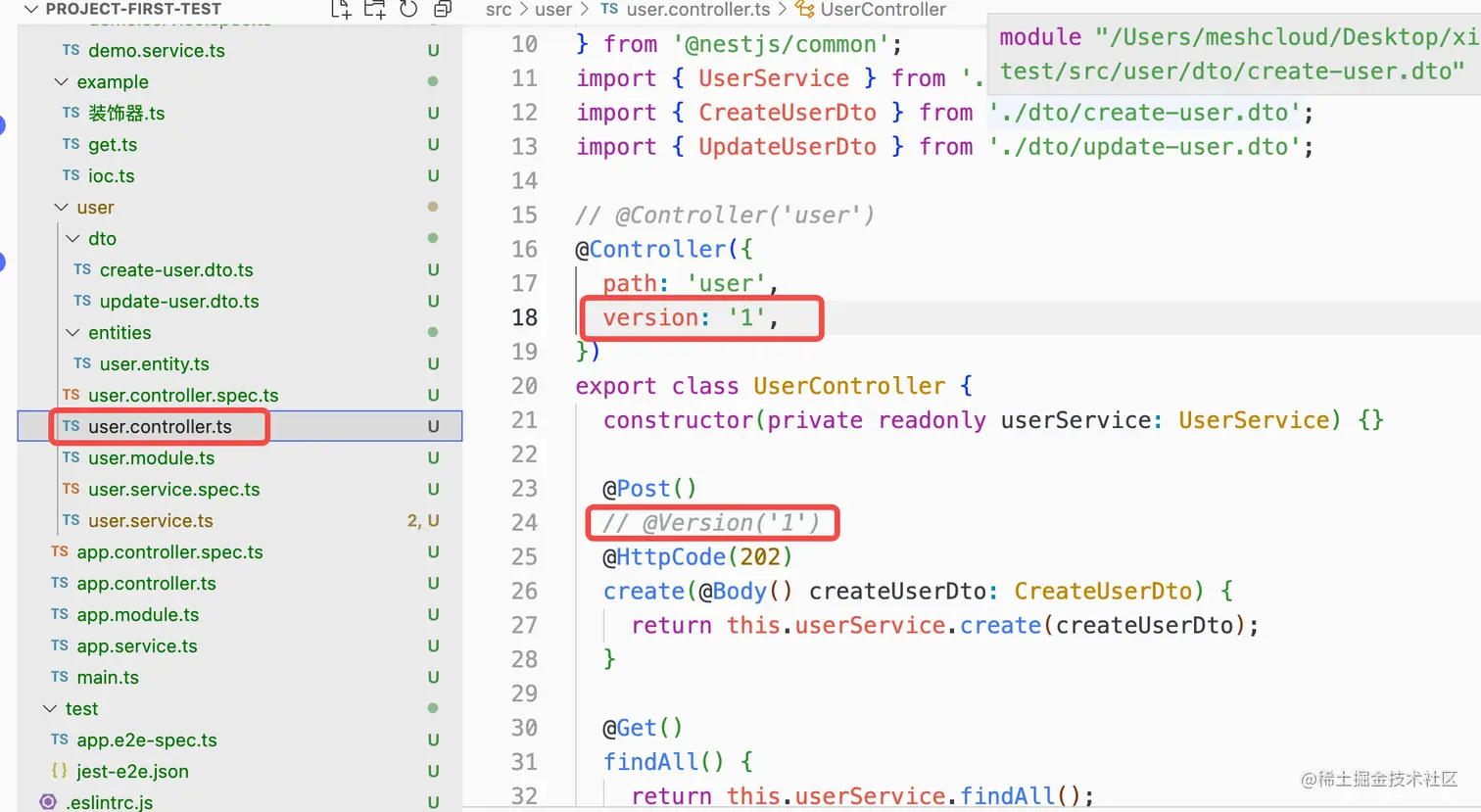Open update-user.dto.ts in the dto folder
Viewport: 1481px width, 812px height.
(x=179, y=301)
